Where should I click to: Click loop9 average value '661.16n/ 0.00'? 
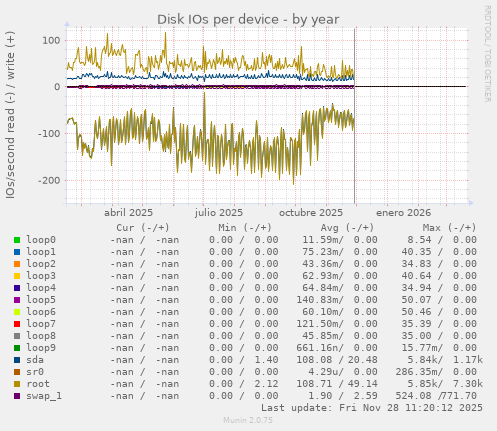(337, 348)
